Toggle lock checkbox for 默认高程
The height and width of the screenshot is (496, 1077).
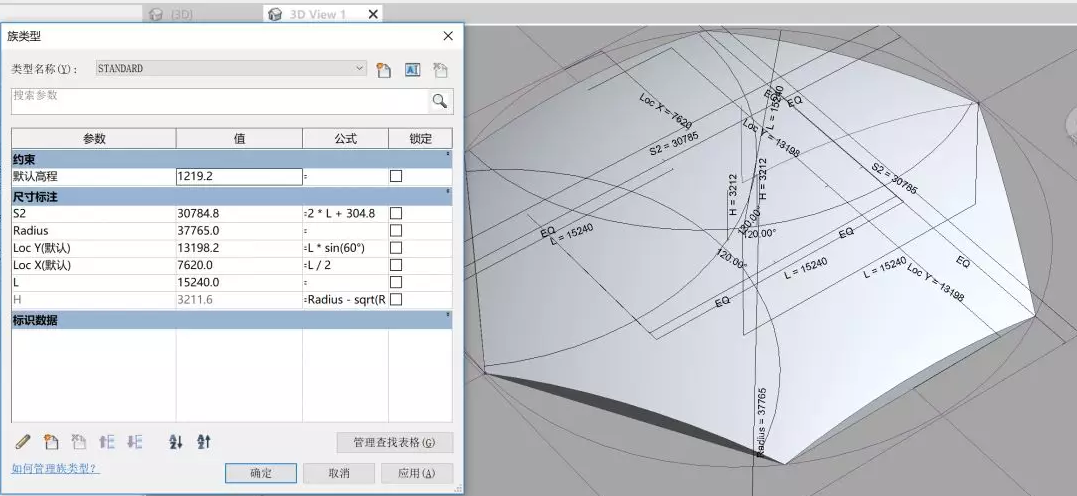[x=396, y=176]
